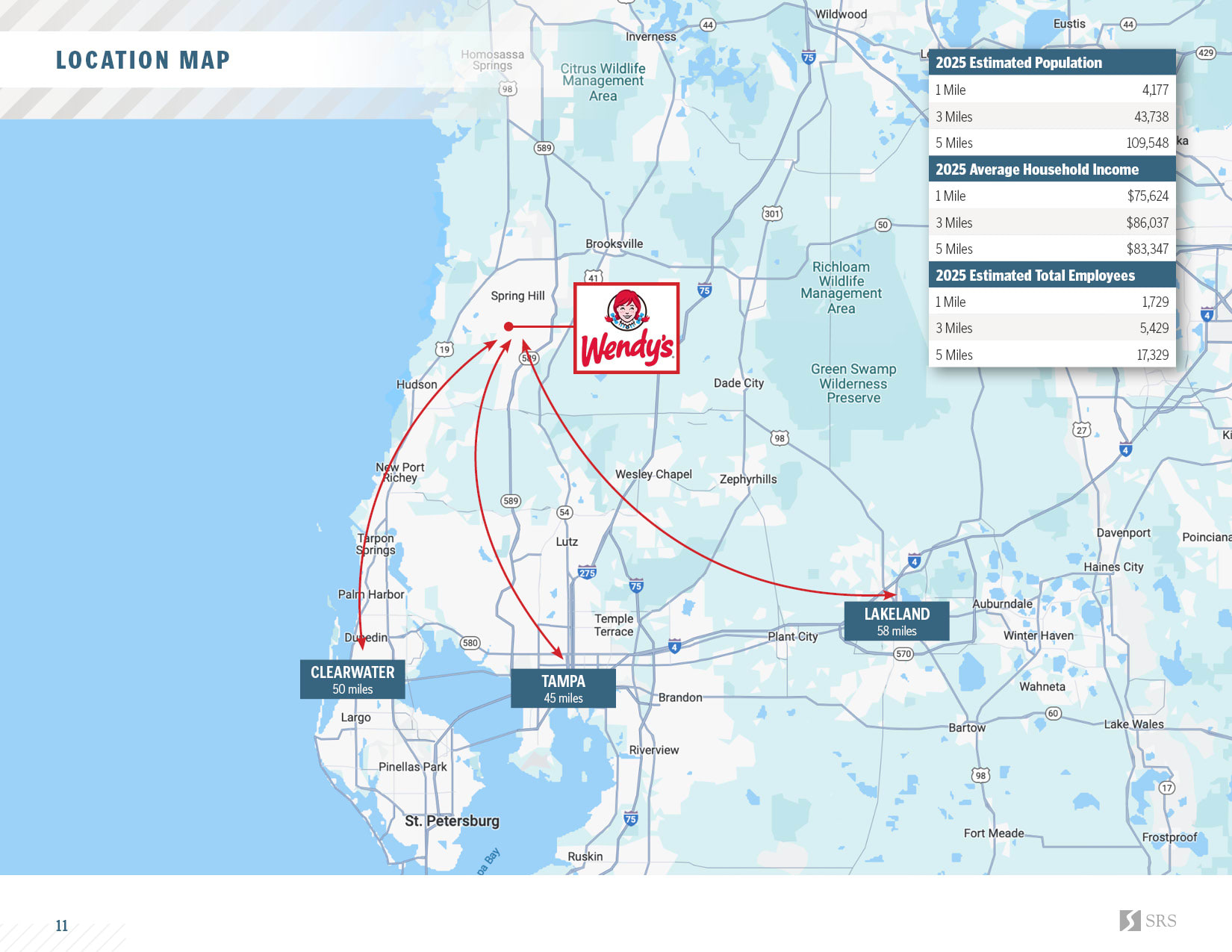The height and width of the screenshot is (952, 1232).
Task: Click the Zephyrhills map label
Action: click(748, 479)
